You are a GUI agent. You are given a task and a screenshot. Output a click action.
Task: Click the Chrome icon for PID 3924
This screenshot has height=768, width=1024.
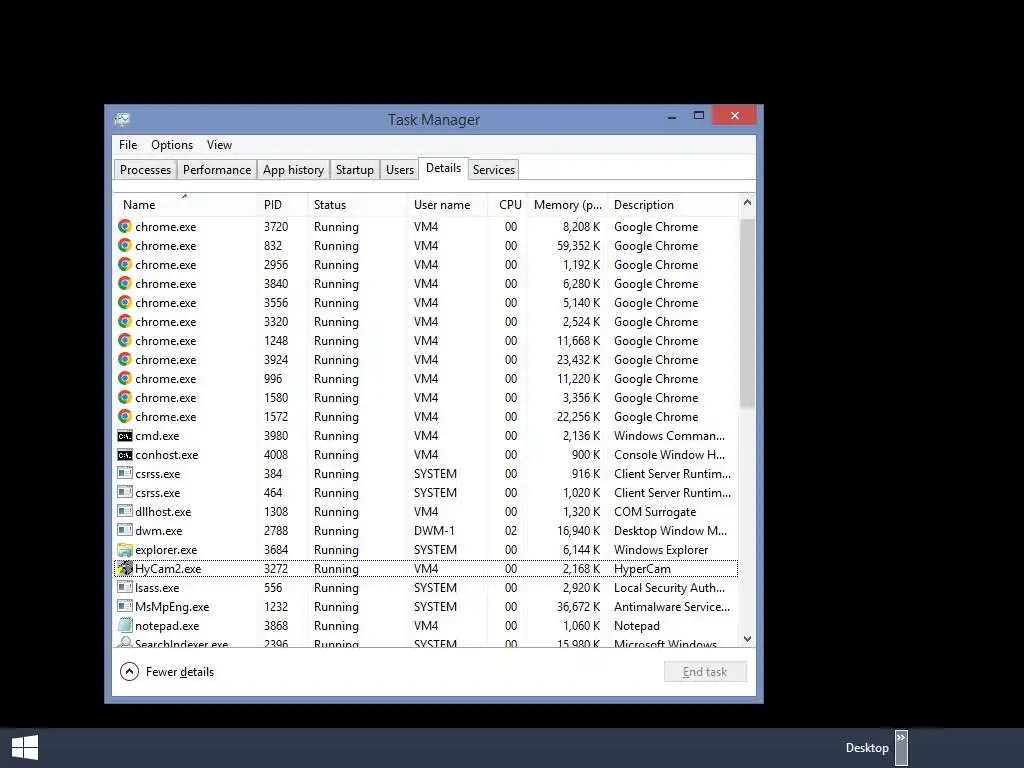(125, 359)
